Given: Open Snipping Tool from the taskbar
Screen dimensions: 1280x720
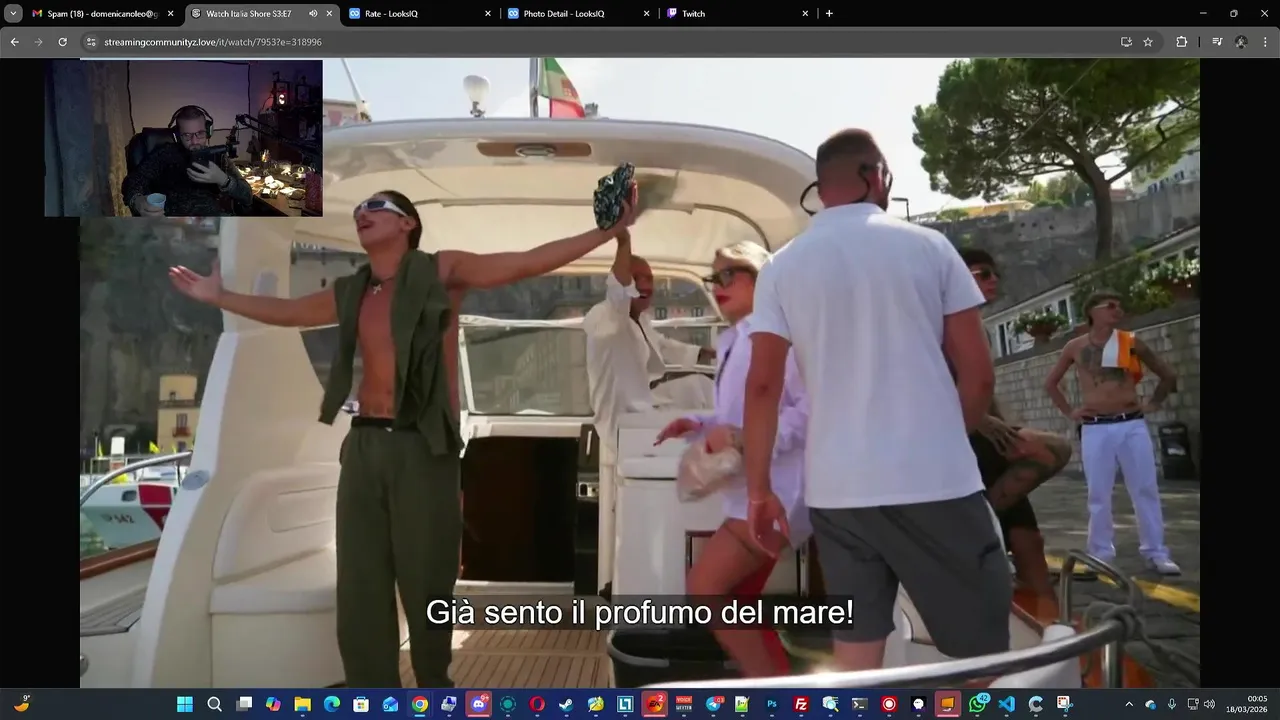Looking at the screenshot, I should pyautogui.click(x=1064, y=704).
